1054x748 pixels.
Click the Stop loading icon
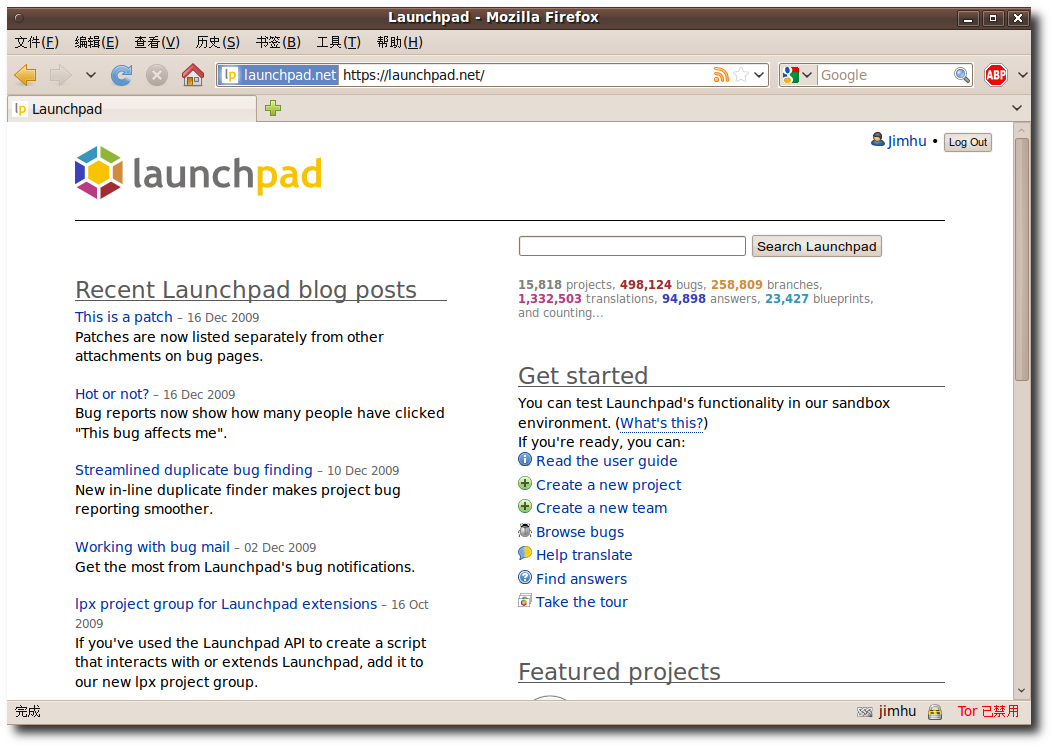(157, 75)
